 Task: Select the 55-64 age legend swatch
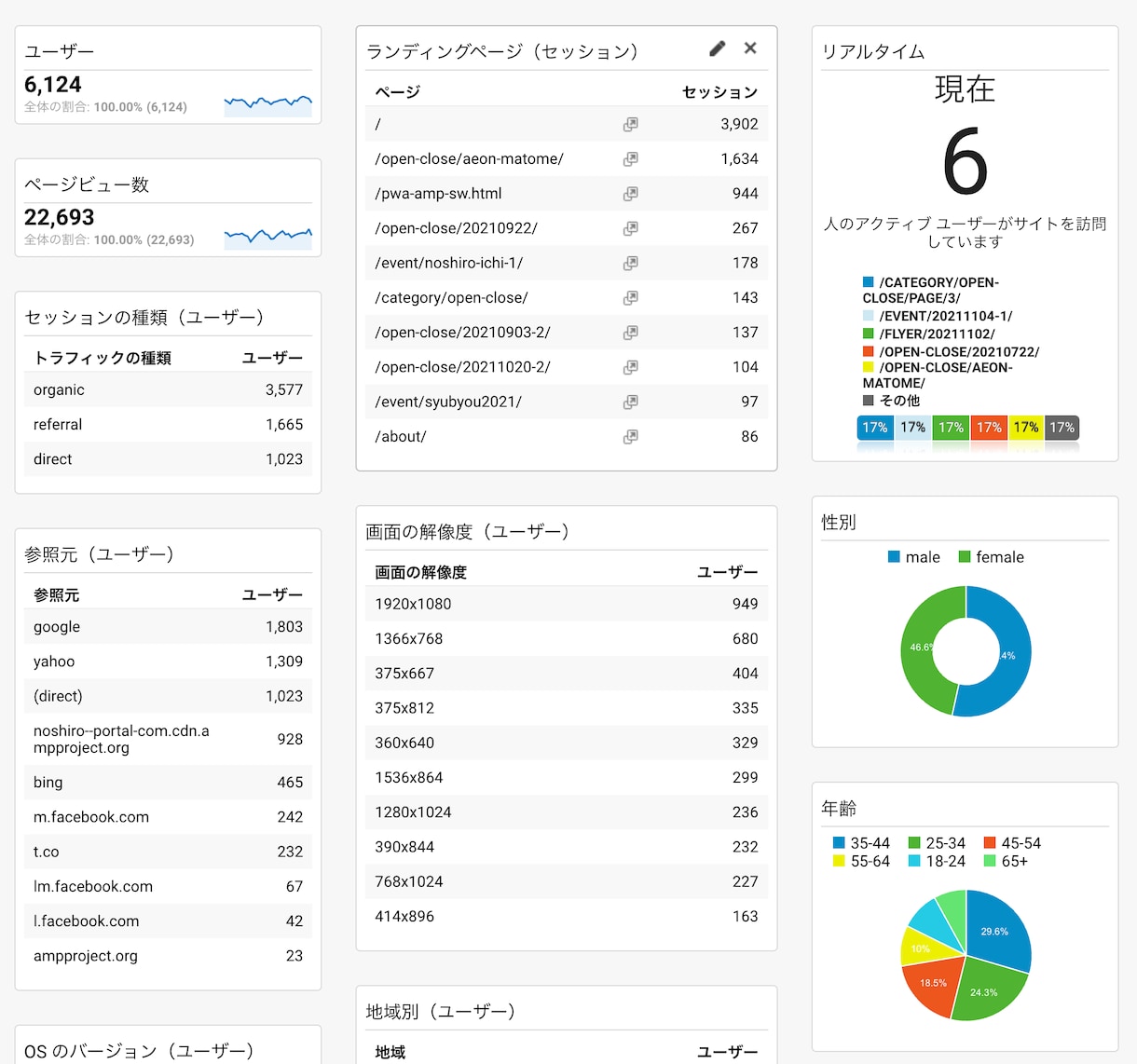pyautogui.click(x=839, y=862)
